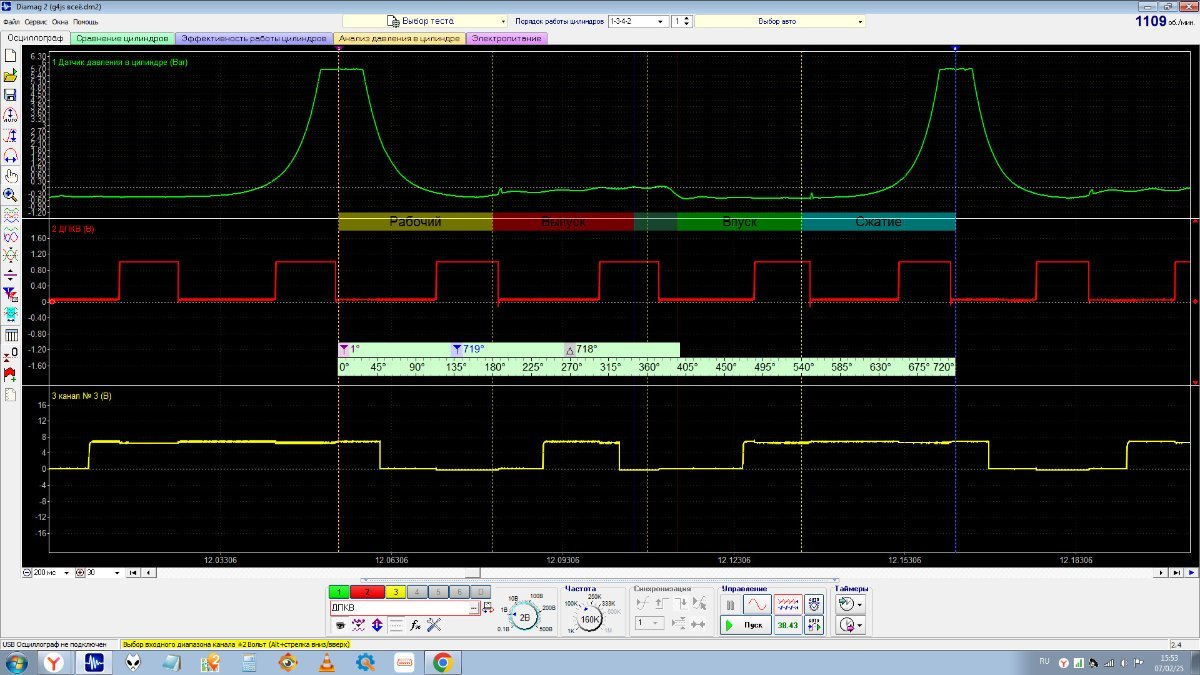
Task: Select the magnifier zoom tool
Action: point(10,195)
